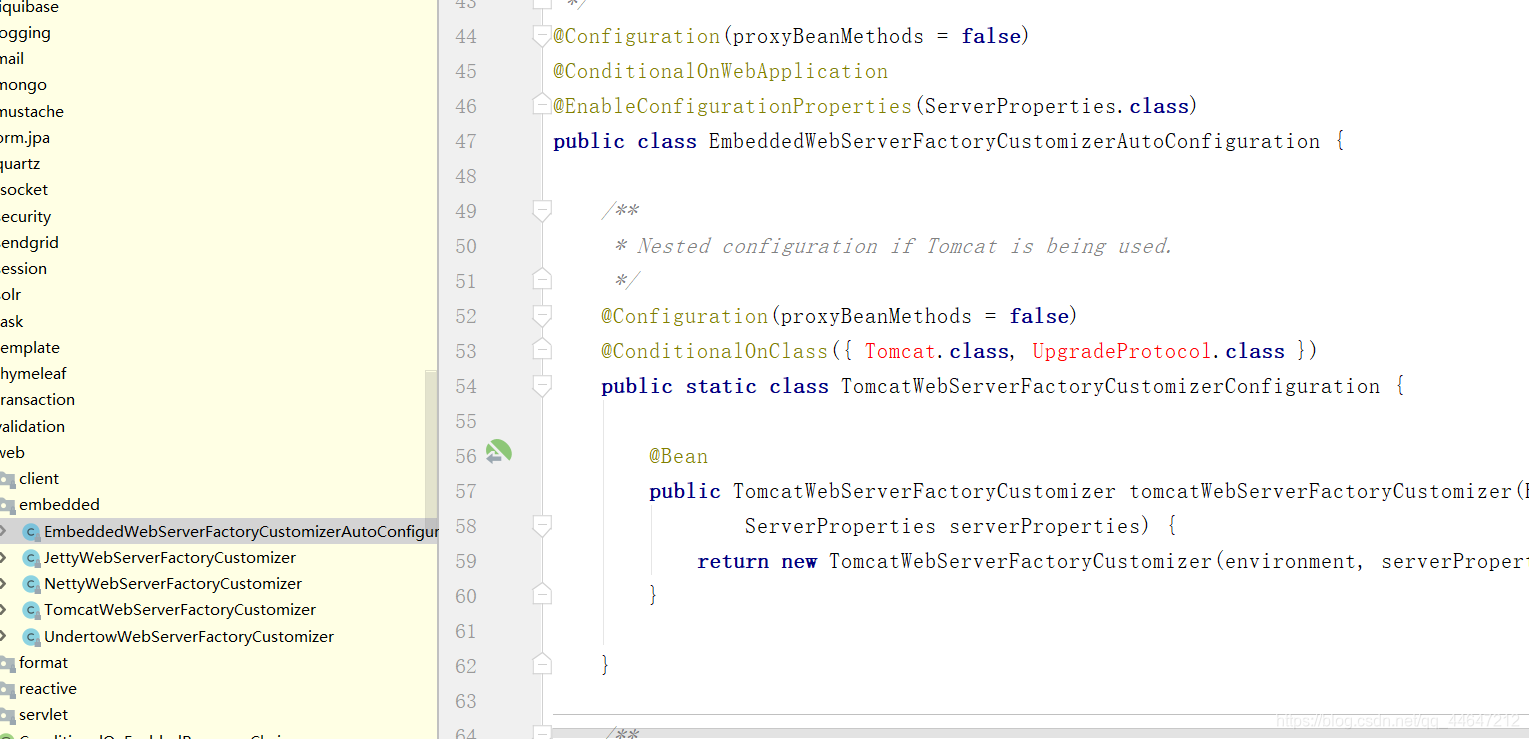Expand the TomcatWebServerFactoryCustomizer tree node arrow

(4, 610)
